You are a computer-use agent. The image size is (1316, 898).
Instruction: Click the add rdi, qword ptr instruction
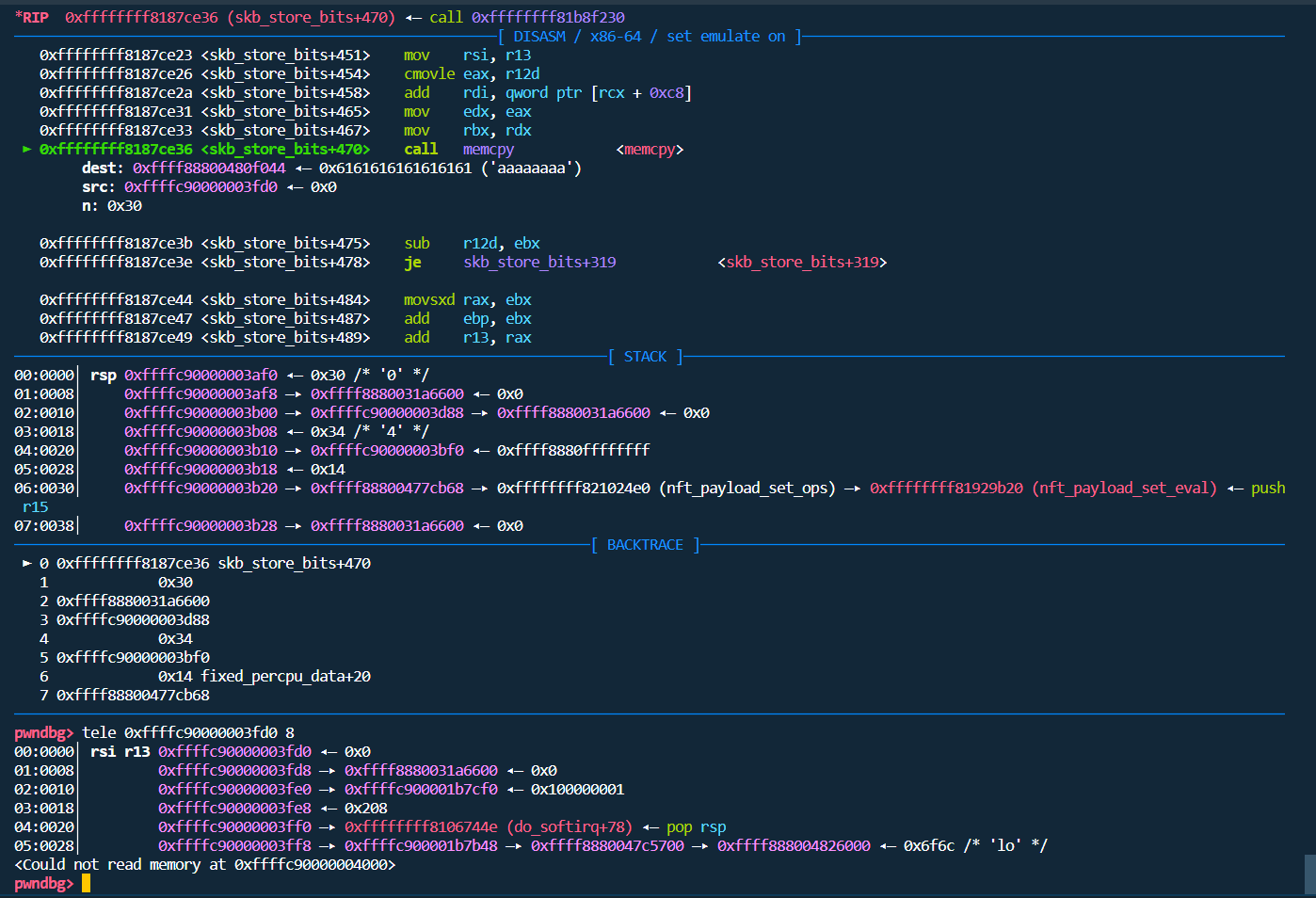coord(548,92)
